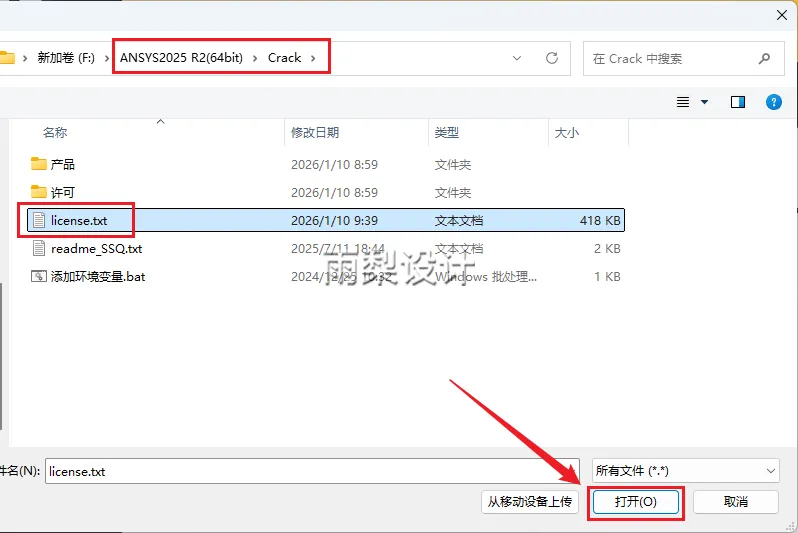Select the readme_SSQ.txt file name
The width and height of the screenshot is (798, 533).
click(97, 248)
